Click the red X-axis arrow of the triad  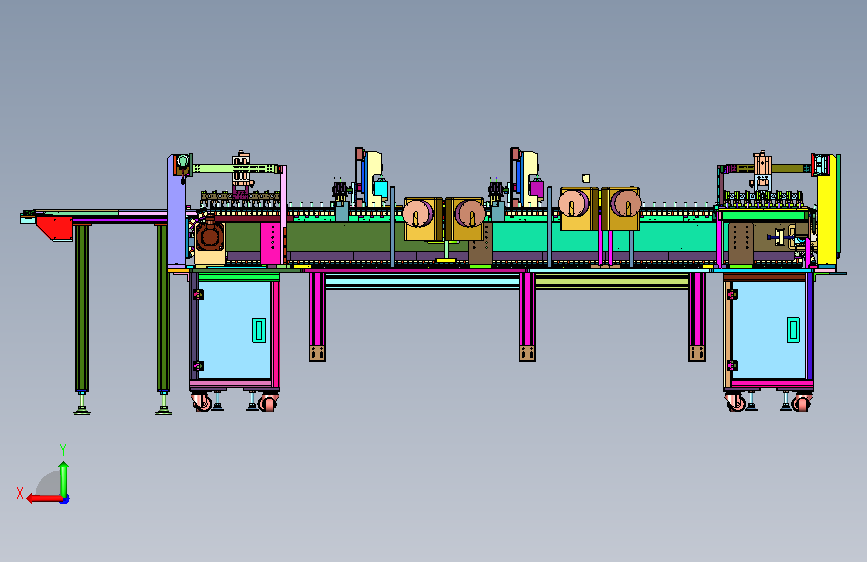click(x=44, y=499)
